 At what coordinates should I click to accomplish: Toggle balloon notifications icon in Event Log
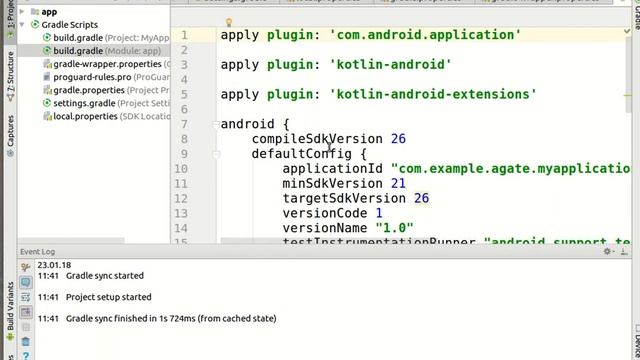(x=25, y=282)
